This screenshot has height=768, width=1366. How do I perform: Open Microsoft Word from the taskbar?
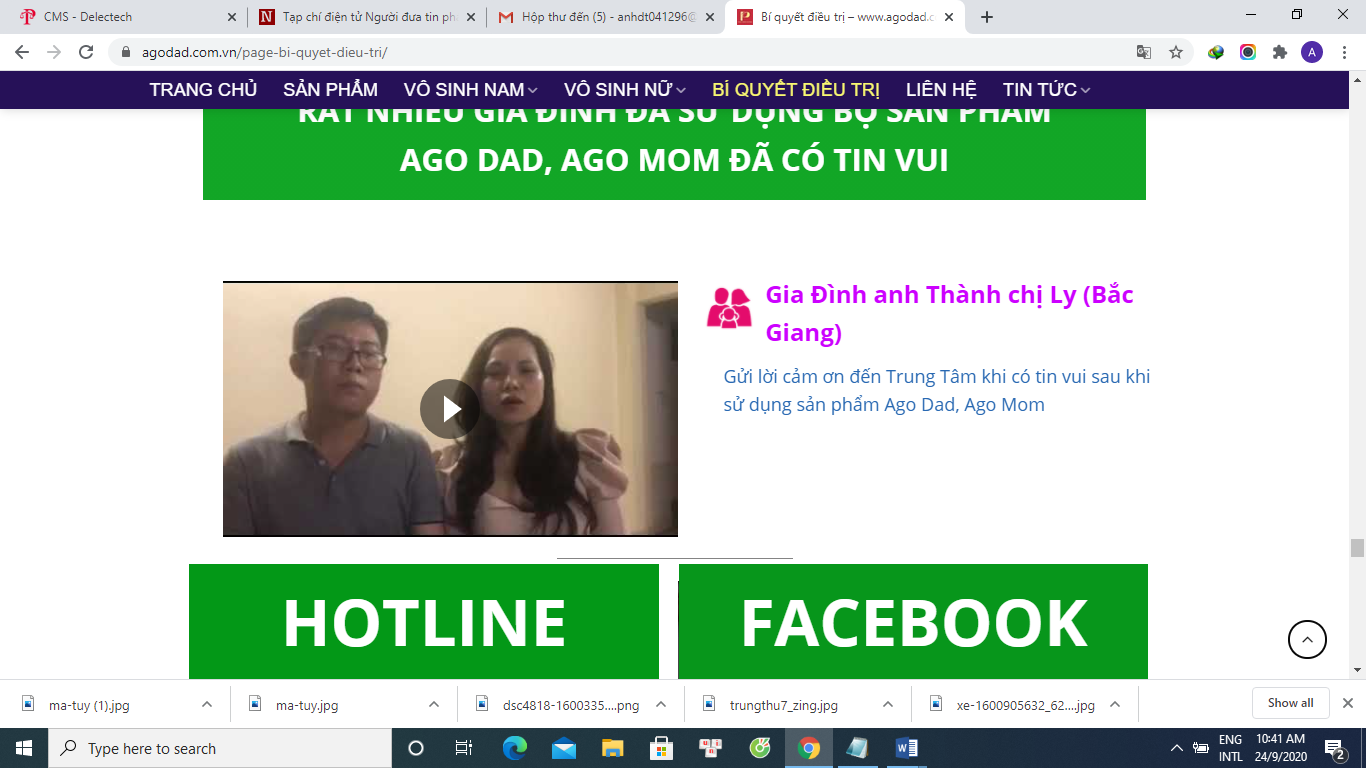906,748
